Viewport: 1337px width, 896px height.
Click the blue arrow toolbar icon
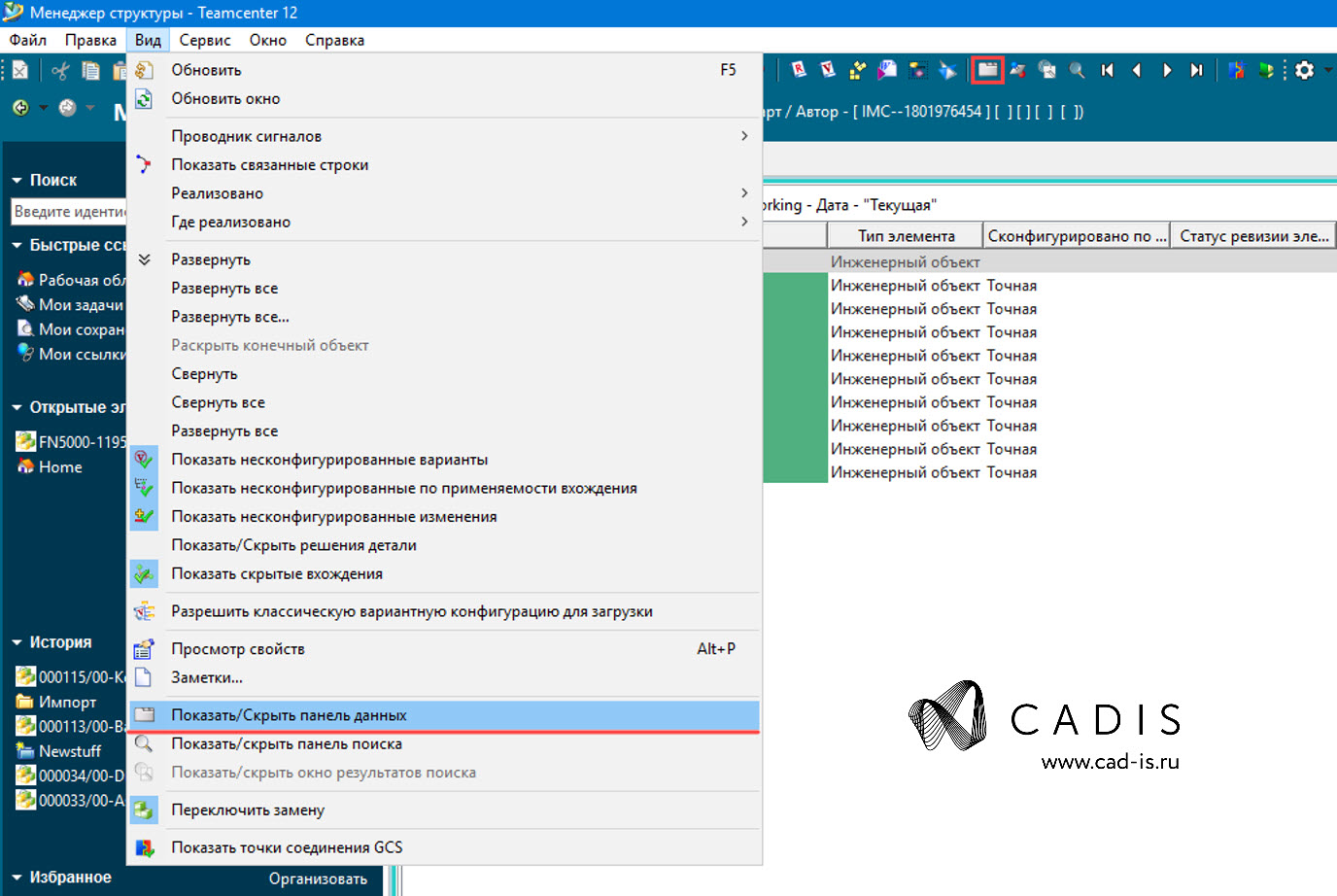pos(947,70)
